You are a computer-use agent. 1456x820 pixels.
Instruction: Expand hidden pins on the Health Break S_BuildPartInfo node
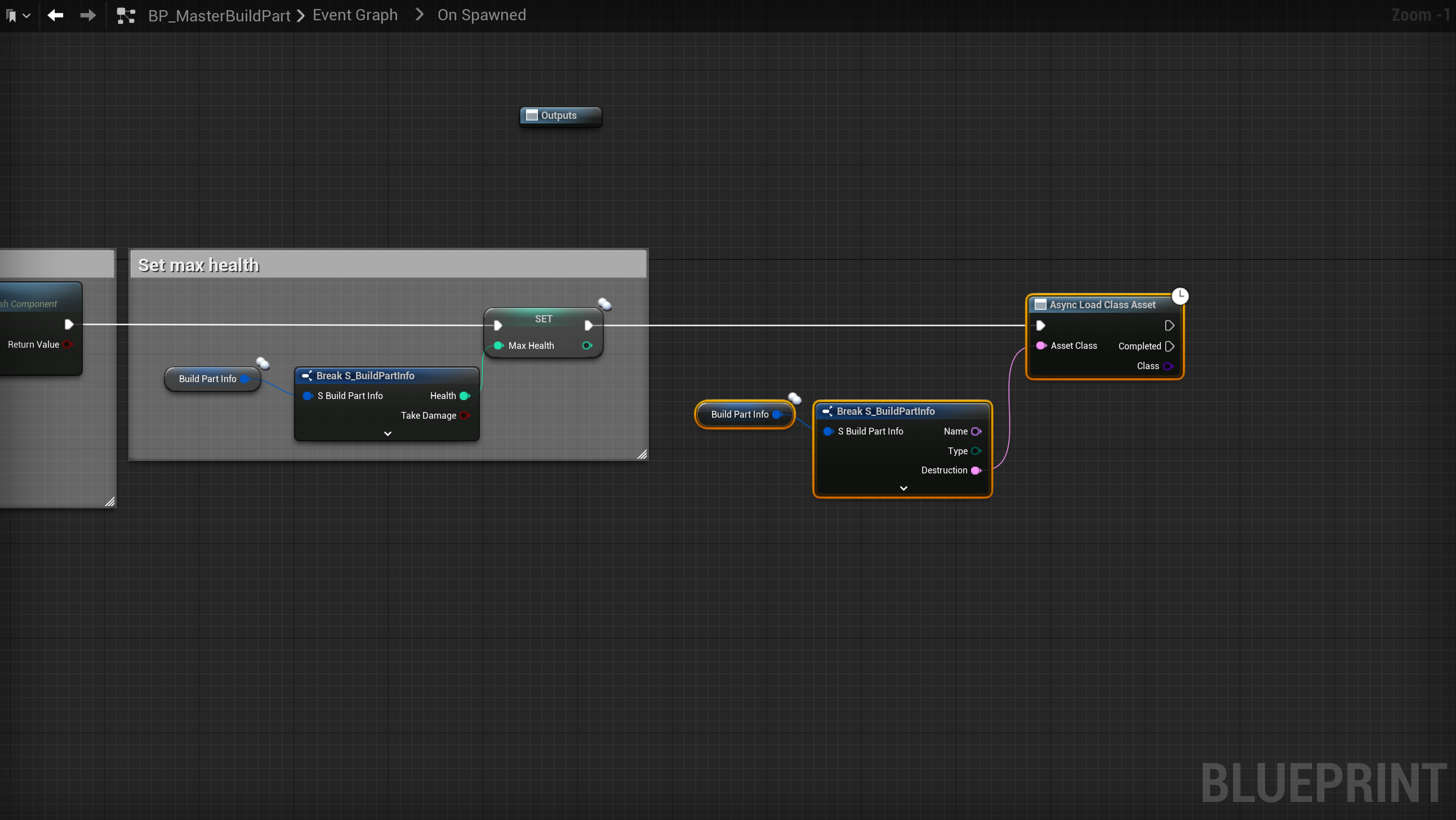click(x=387, y=434)
